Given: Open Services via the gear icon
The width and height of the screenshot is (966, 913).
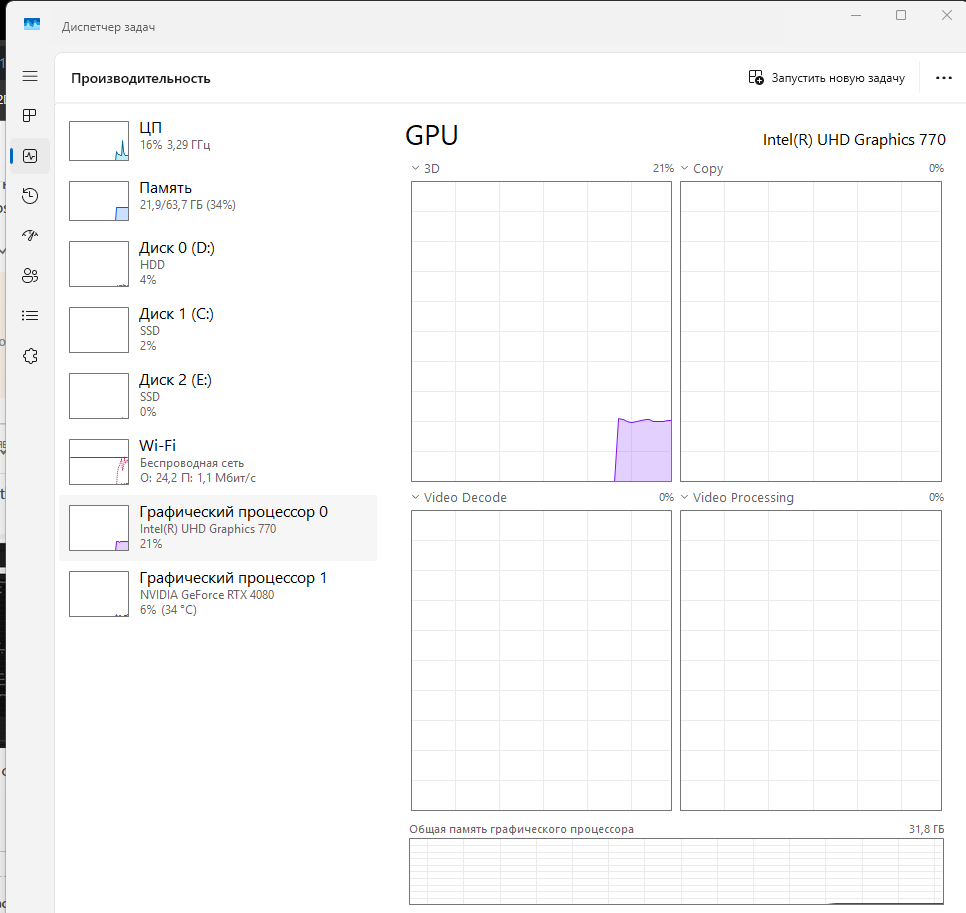Looking at the screenshot, I should tap(30, 355).
